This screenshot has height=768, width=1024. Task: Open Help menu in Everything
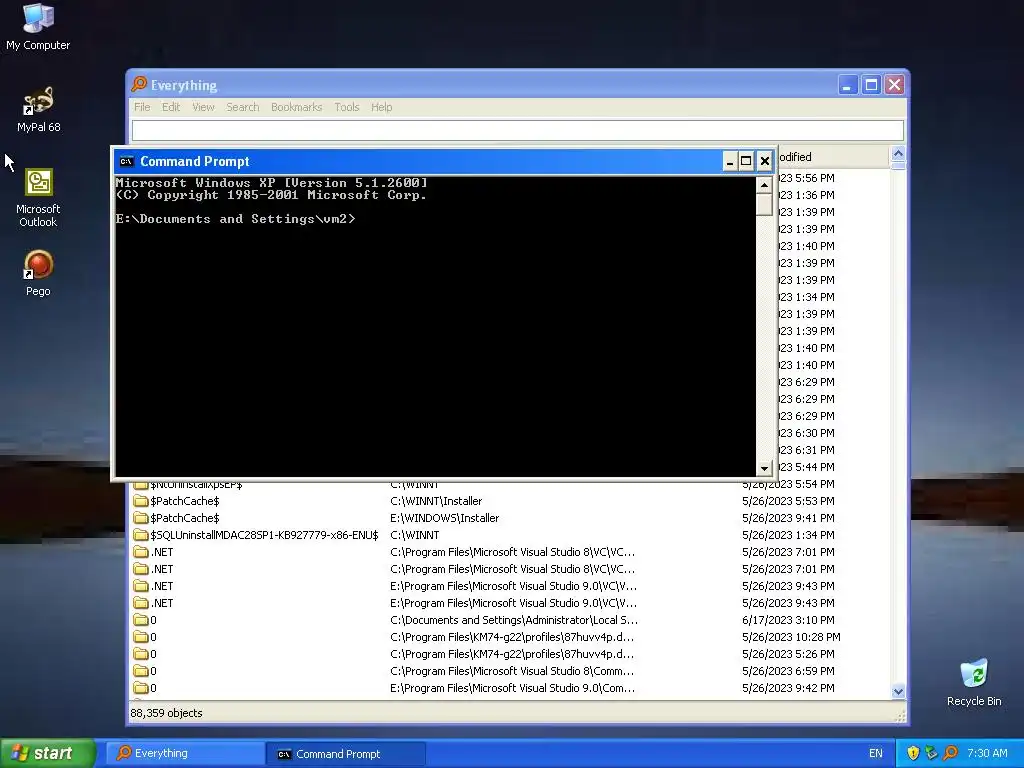(x=381, y=107)
